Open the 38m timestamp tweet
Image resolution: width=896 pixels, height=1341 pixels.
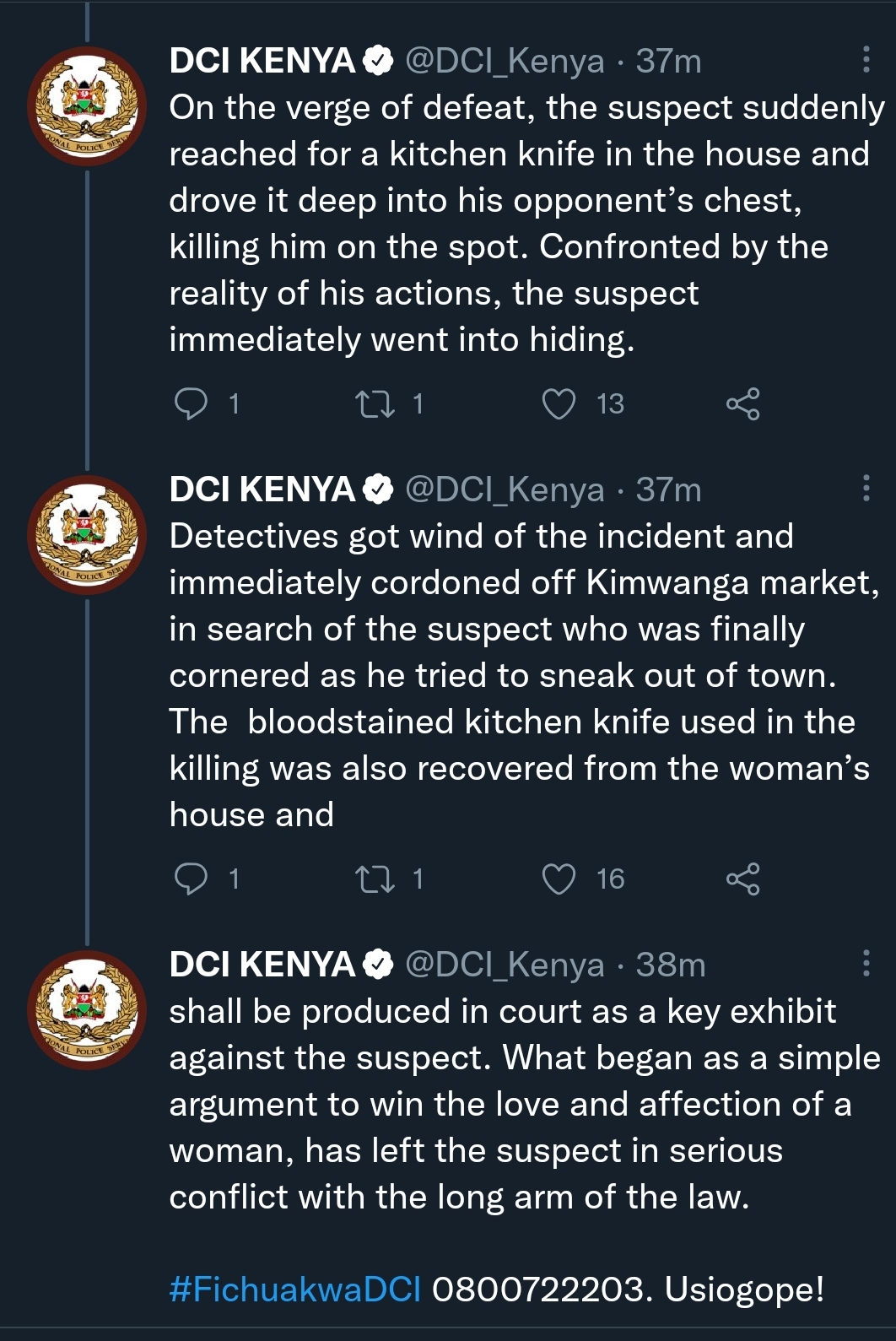tap(670, 965)
